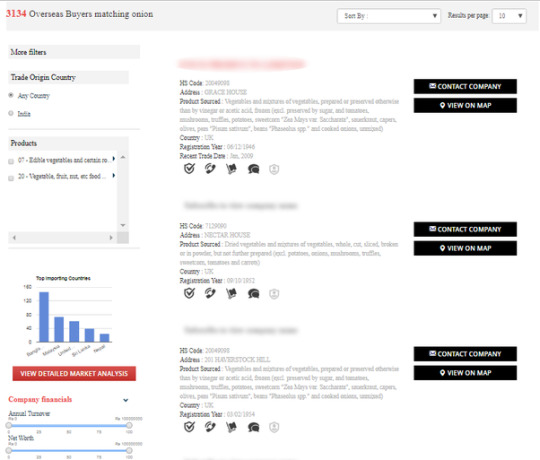Click chat bubble icon in NECTAR HOUSE listing

pyautogui.click(x=253, y=294)
